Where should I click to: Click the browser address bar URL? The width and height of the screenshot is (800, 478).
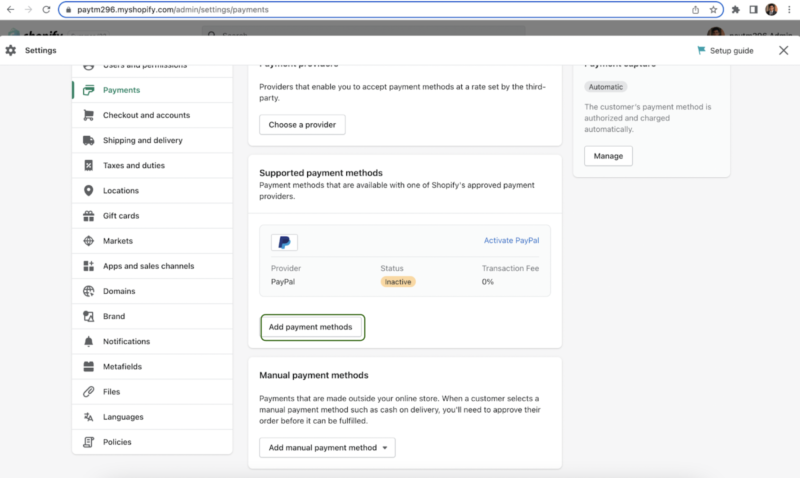pyautogui.click(x=172, y=10)
